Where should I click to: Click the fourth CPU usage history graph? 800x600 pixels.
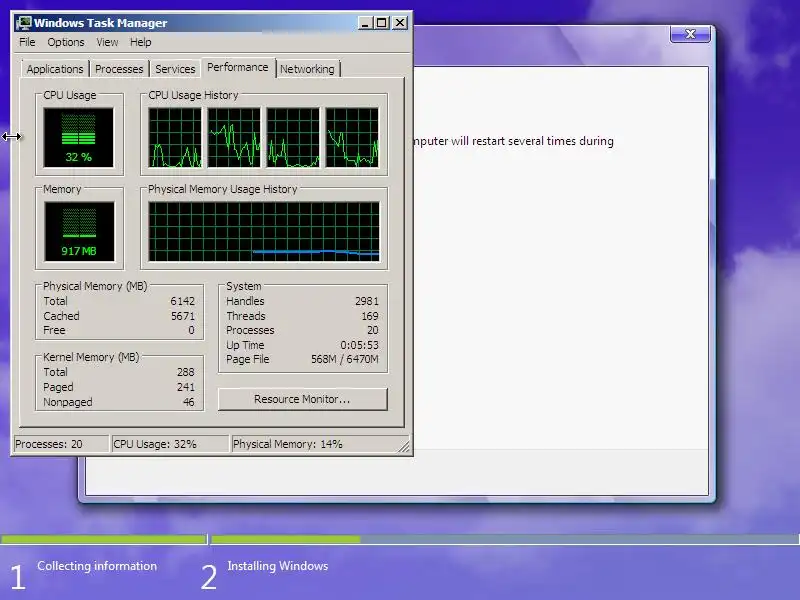[352, 138]
